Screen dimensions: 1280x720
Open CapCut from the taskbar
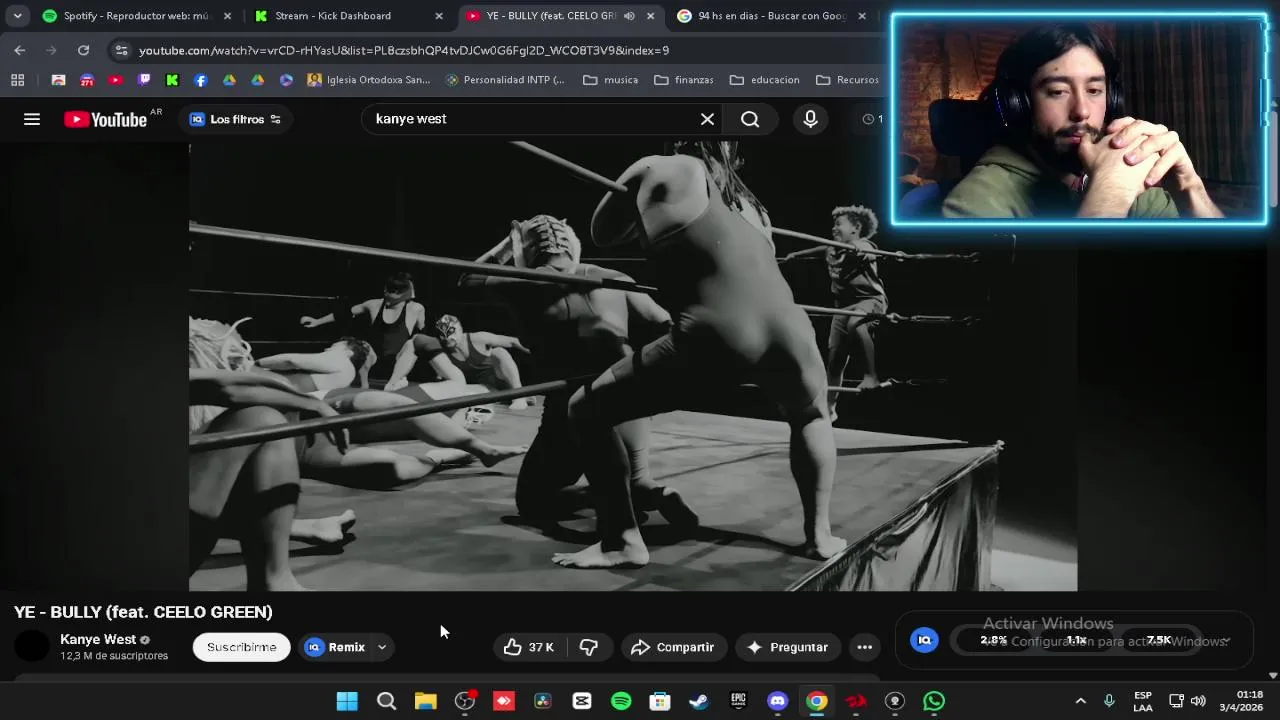coord(582,701)
